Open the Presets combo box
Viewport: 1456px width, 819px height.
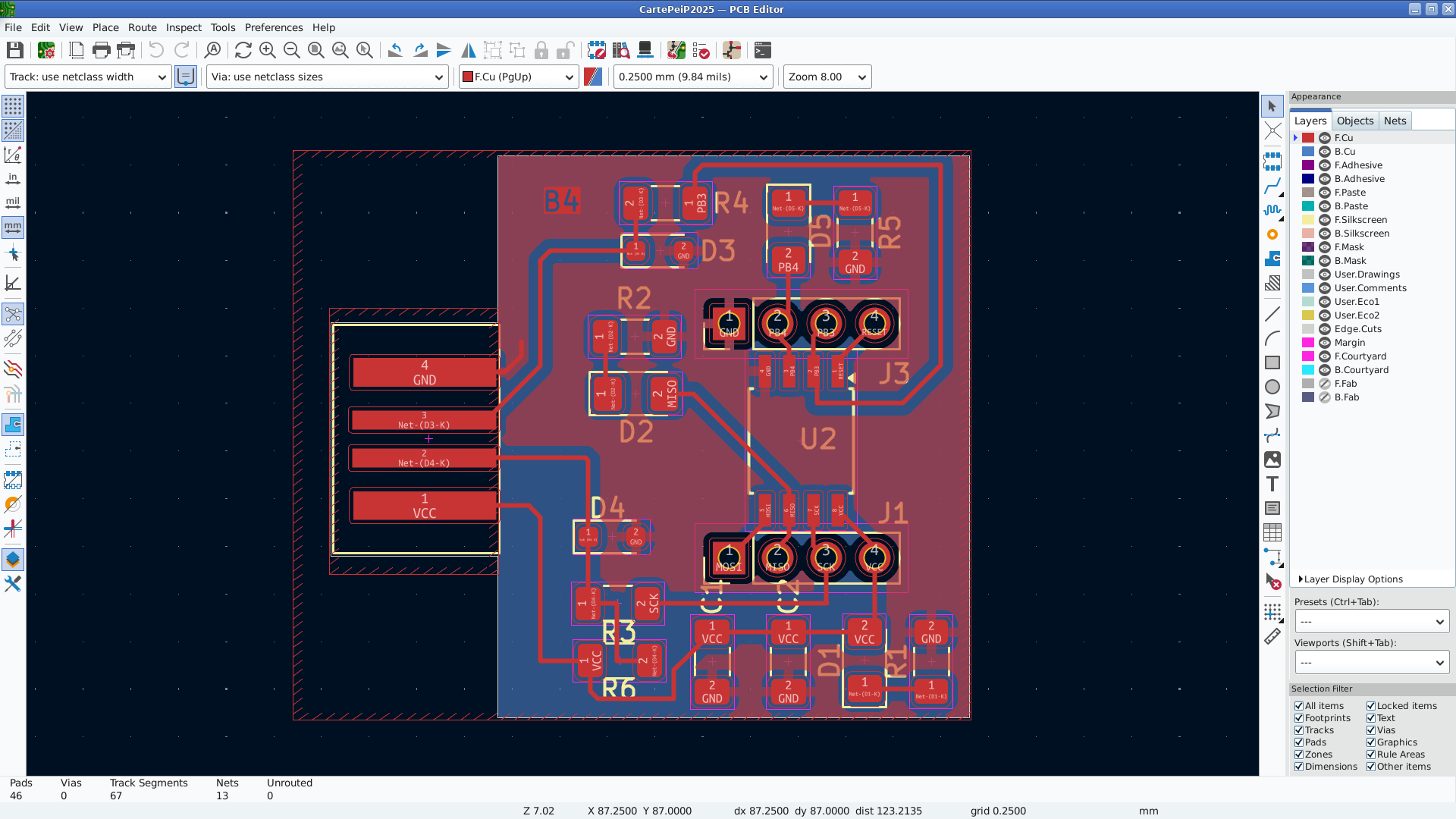(1371, 621)
